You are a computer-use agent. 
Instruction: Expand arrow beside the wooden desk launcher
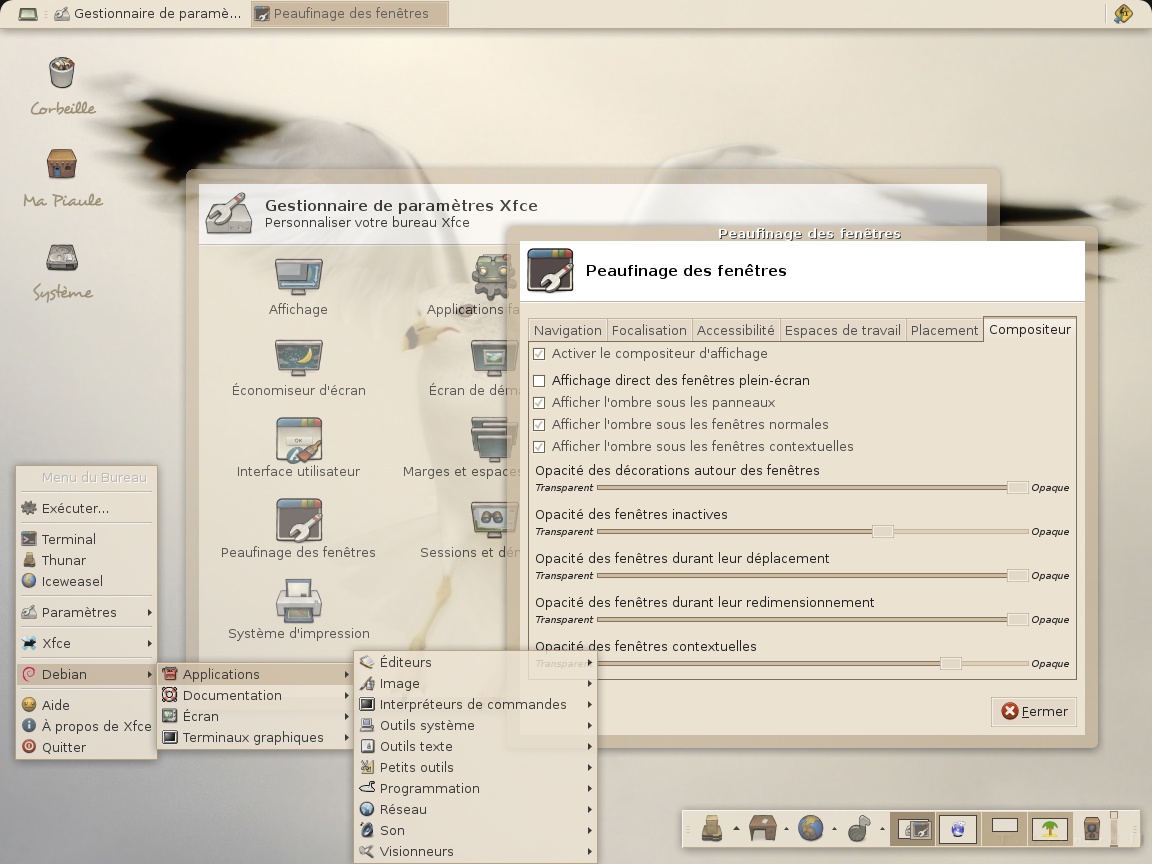tap(785, 829)
